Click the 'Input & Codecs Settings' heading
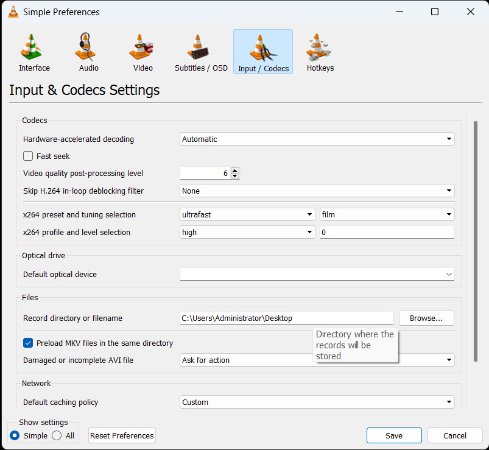Image resolution: width=489 pixels, height=450 pixels. tap(84, 90)
